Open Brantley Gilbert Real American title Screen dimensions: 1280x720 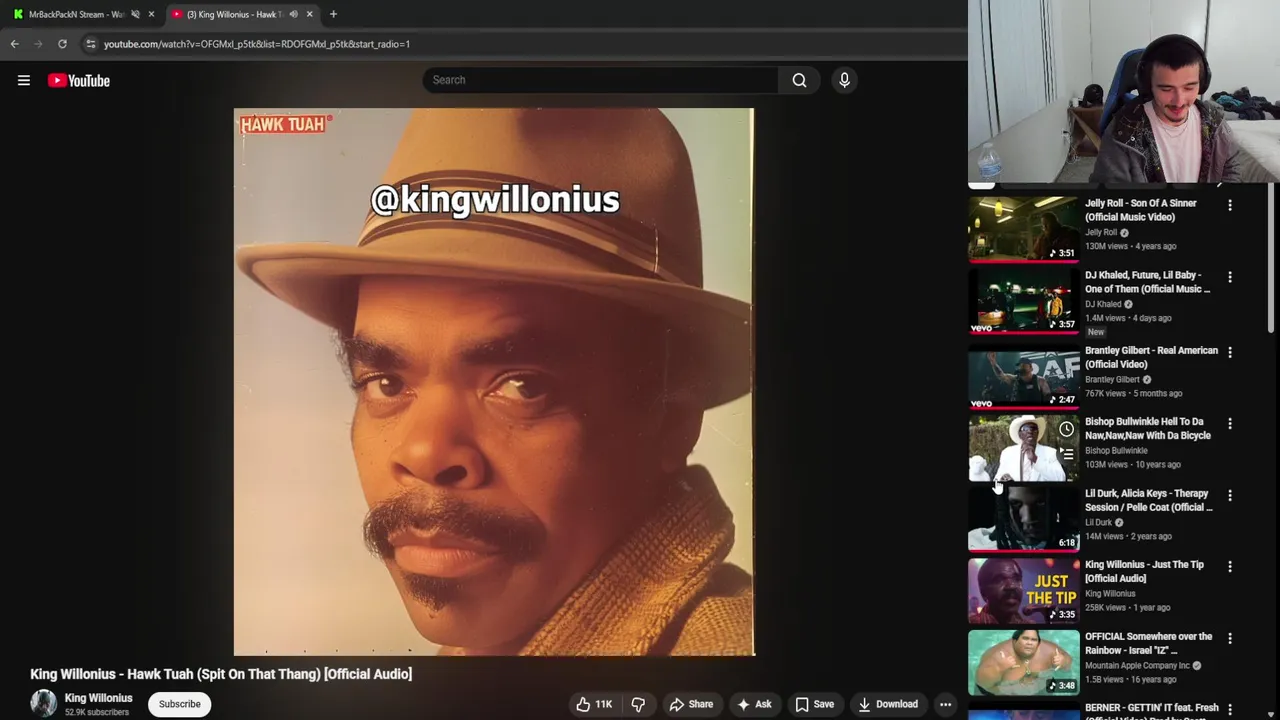point(1151,357)
